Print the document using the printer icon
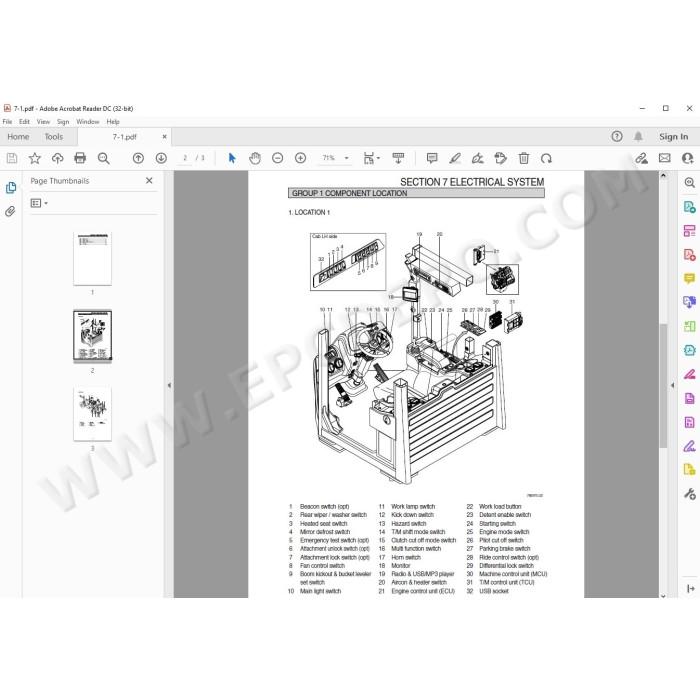The width and height of the screenshot is (700, 700). pyautogui.click(x=80, y=158)
